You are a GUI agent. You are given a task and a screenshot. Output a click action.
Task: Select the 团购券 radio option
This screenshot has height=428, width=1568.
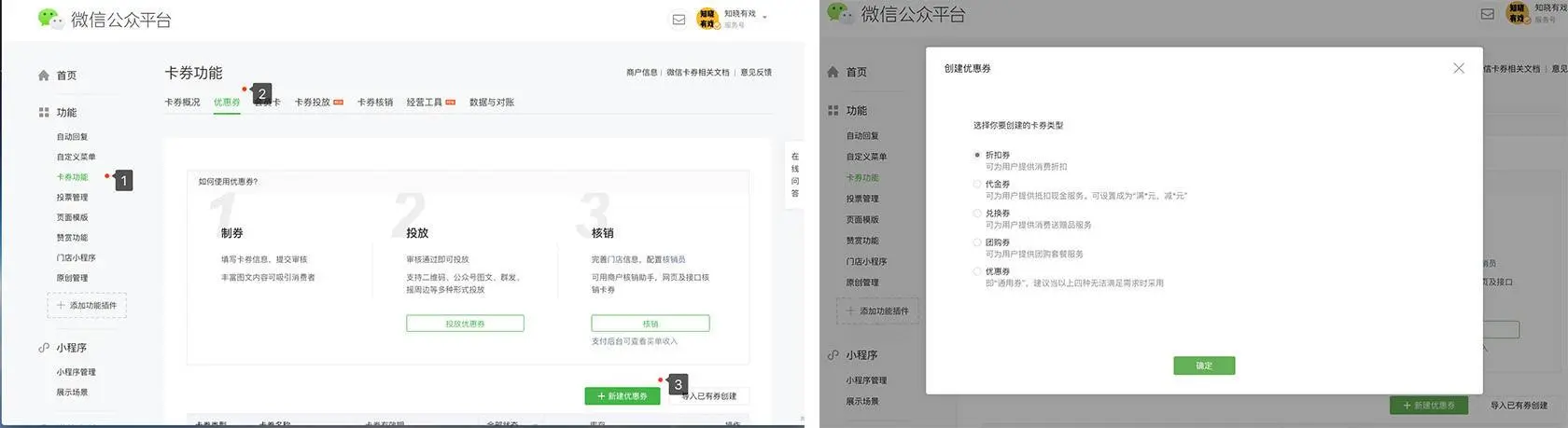pyautogui.click(x=977, y=242)
